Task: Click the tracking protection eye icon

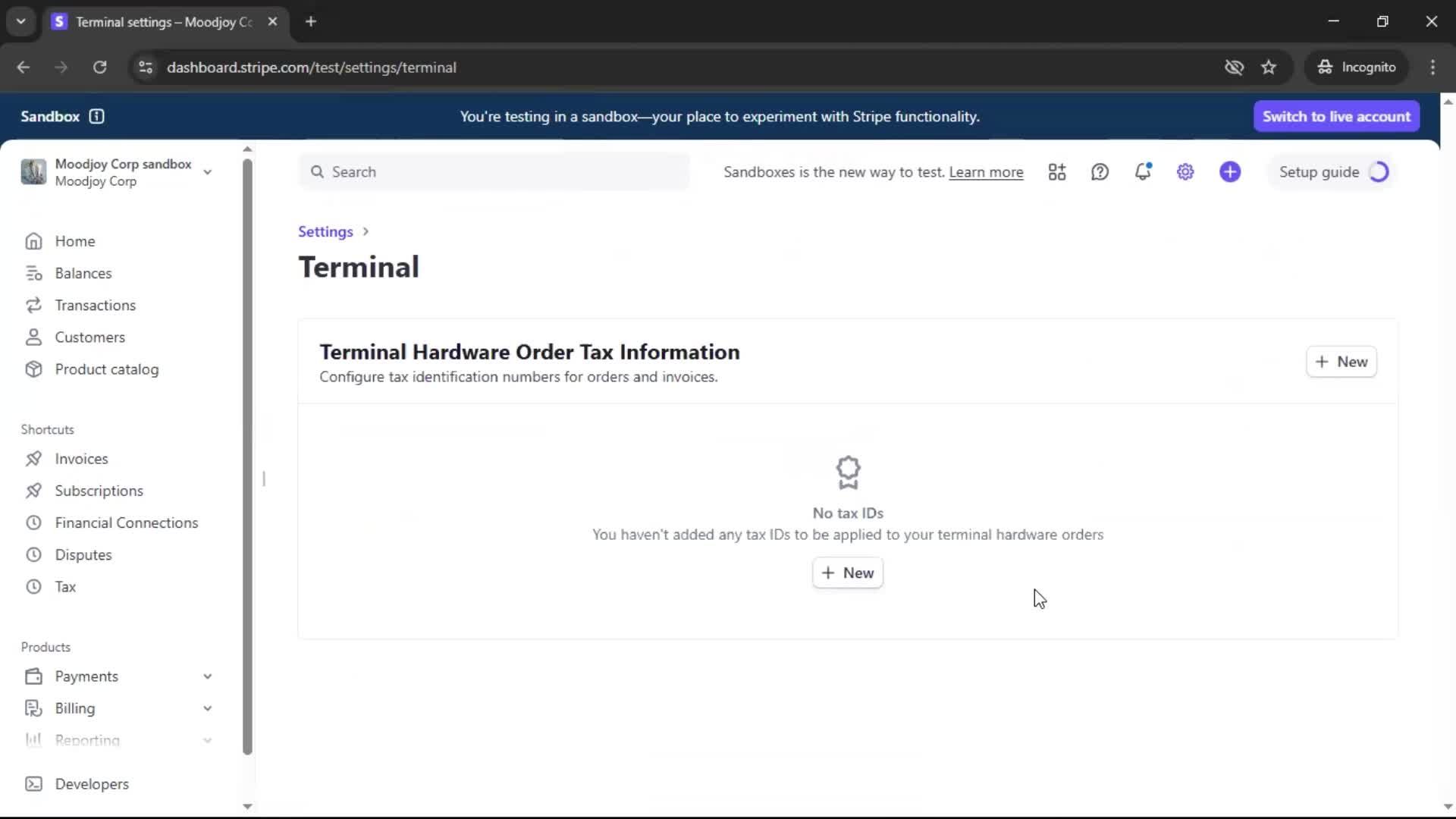Action: click(x=1234, y=67)
